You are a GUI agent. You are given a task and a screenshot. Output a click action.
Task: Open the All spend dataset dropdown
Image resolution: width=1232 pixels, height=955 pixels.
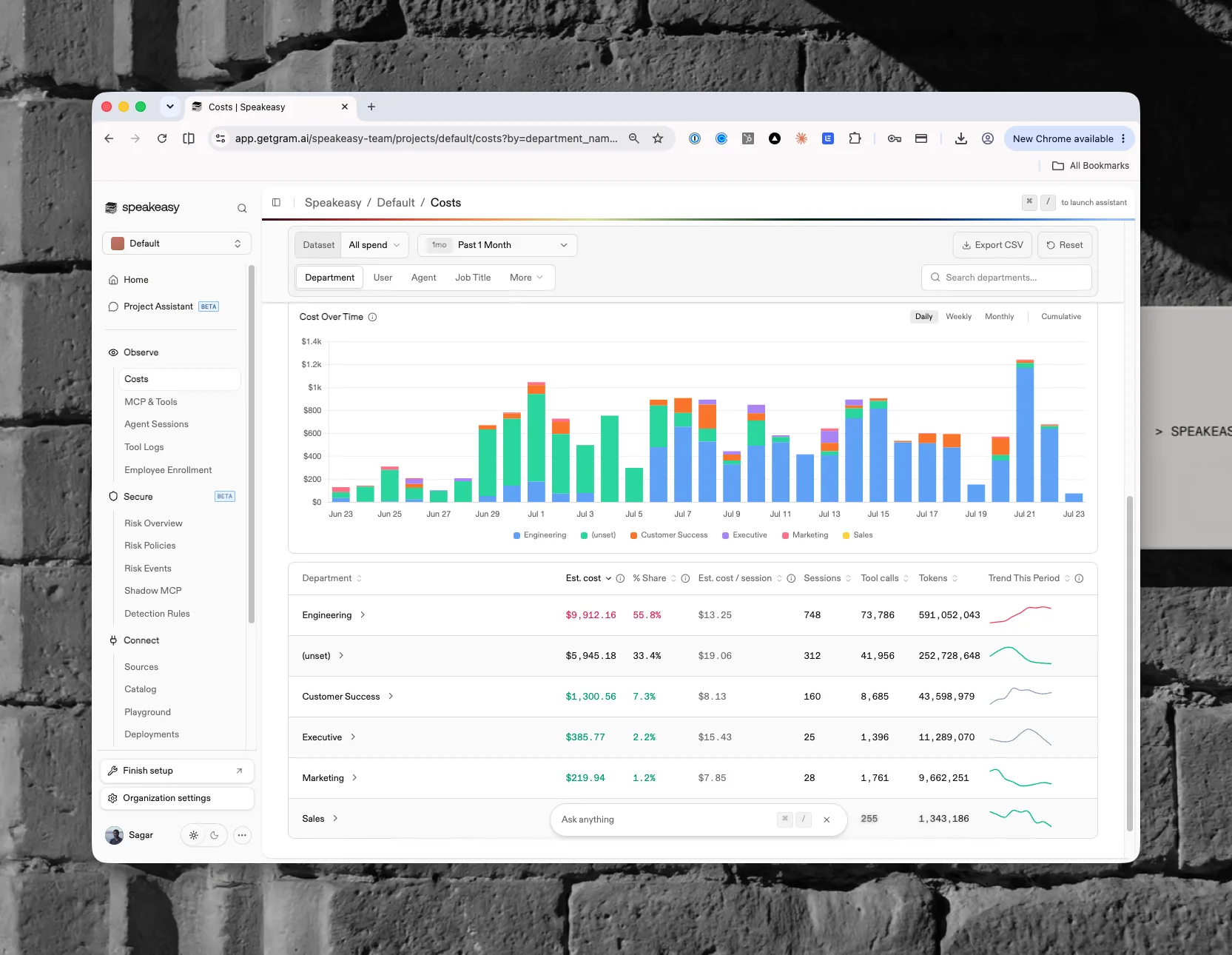click(x=374, y=245)
